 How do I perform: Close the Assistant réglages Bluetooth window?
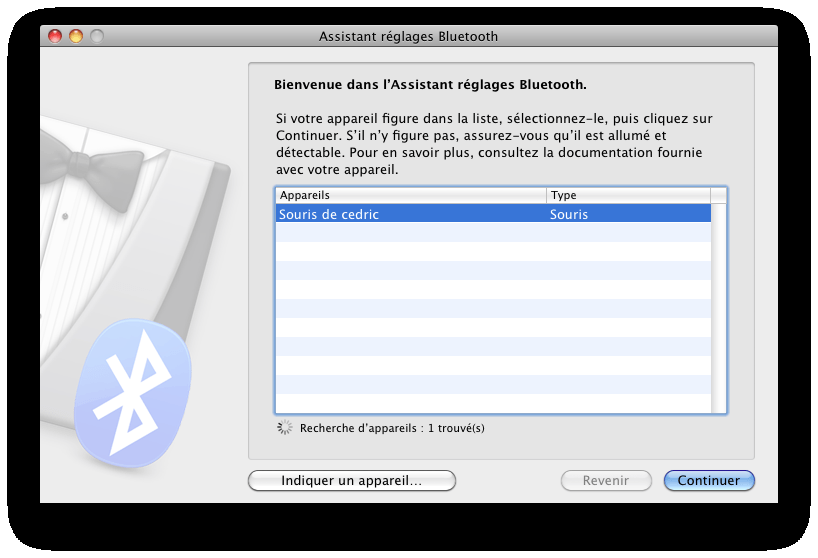[x=55, y=36]
